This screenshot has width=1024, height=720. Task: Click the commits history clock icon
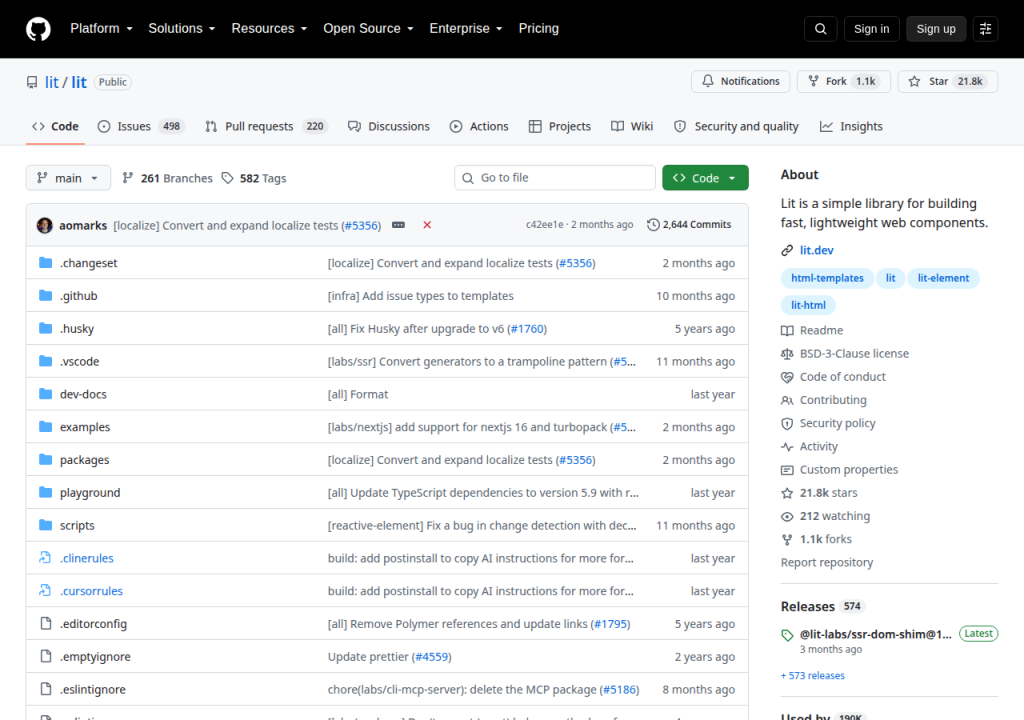click(x=653, y=225)
